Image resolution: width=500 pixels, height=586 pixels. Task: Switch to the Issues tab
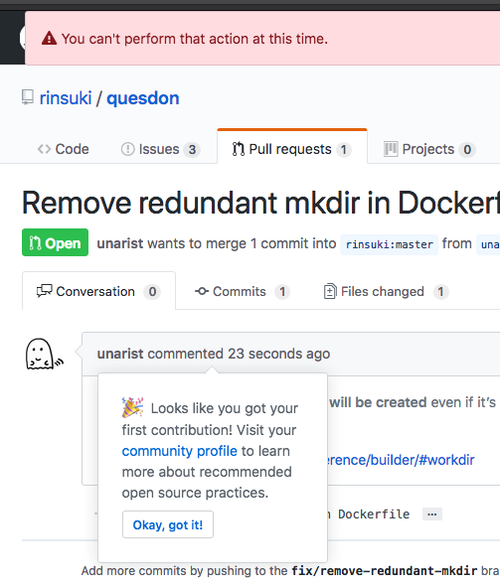[x=161, y=149]
